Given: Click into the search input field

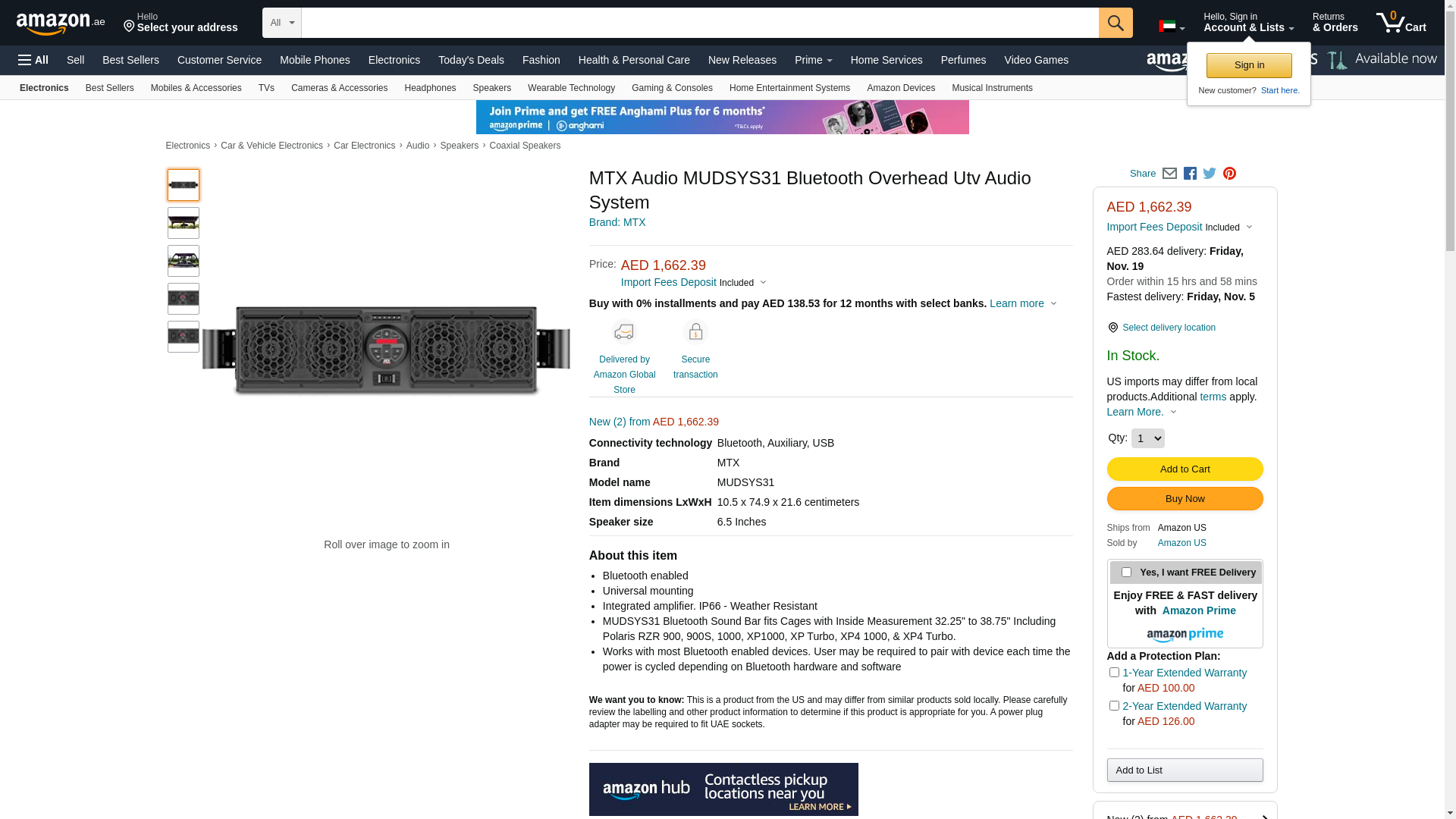Looking at the screenshot, I should 699,23.
